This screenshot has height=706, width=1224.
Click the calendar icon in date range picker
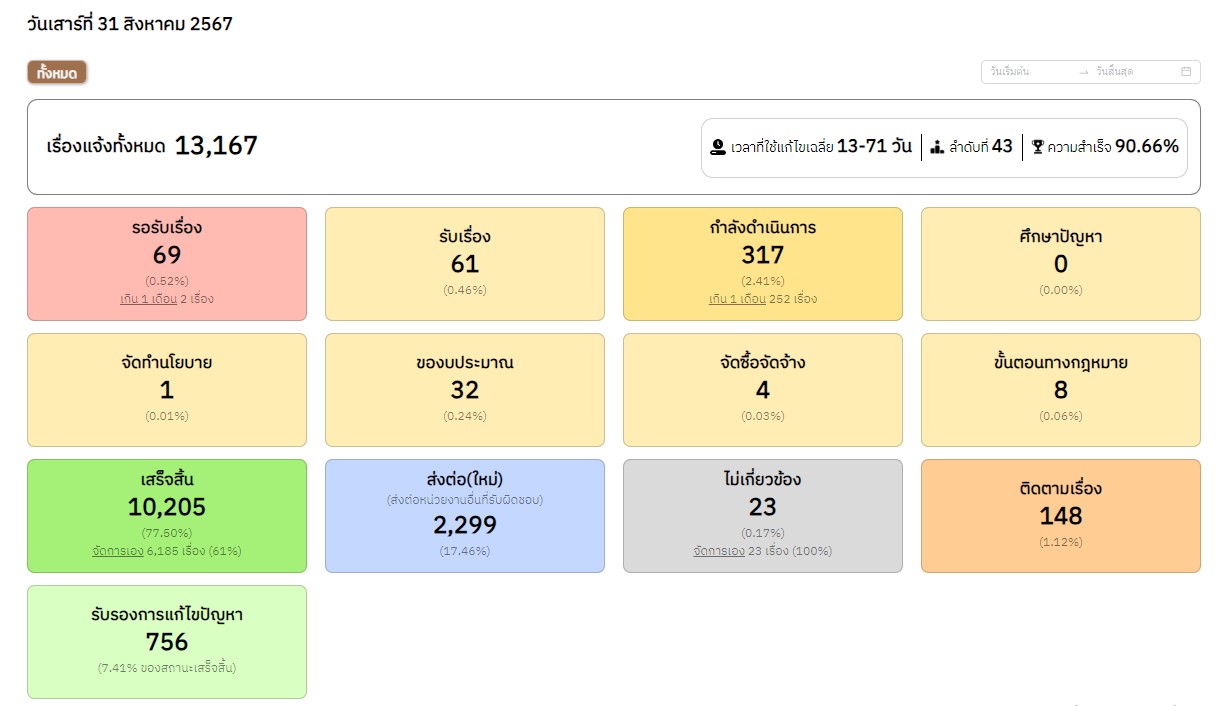tap(1186, 72)
